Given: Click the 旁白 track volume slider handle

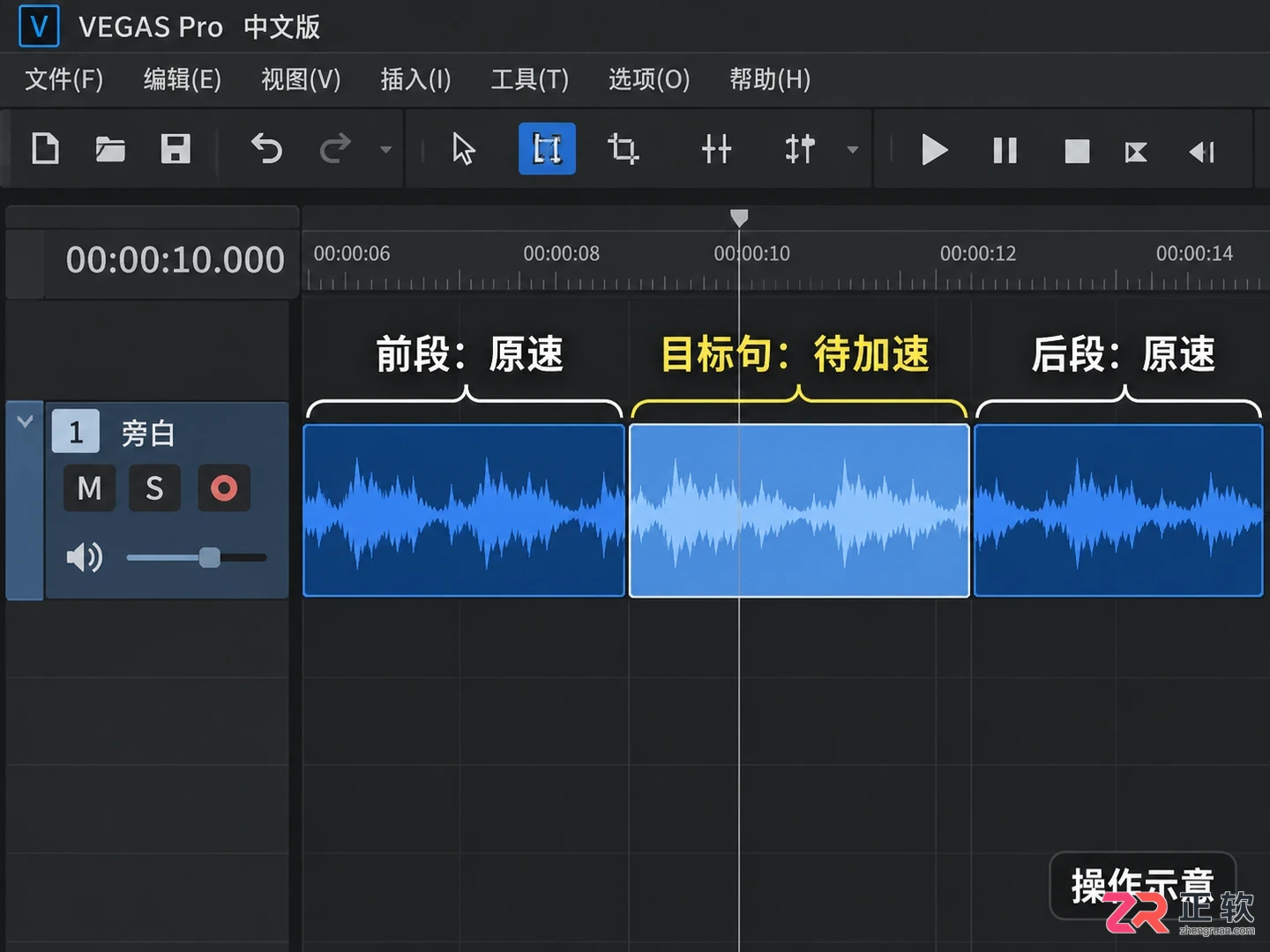Looking at the screenshot, I should coord(209,557).
